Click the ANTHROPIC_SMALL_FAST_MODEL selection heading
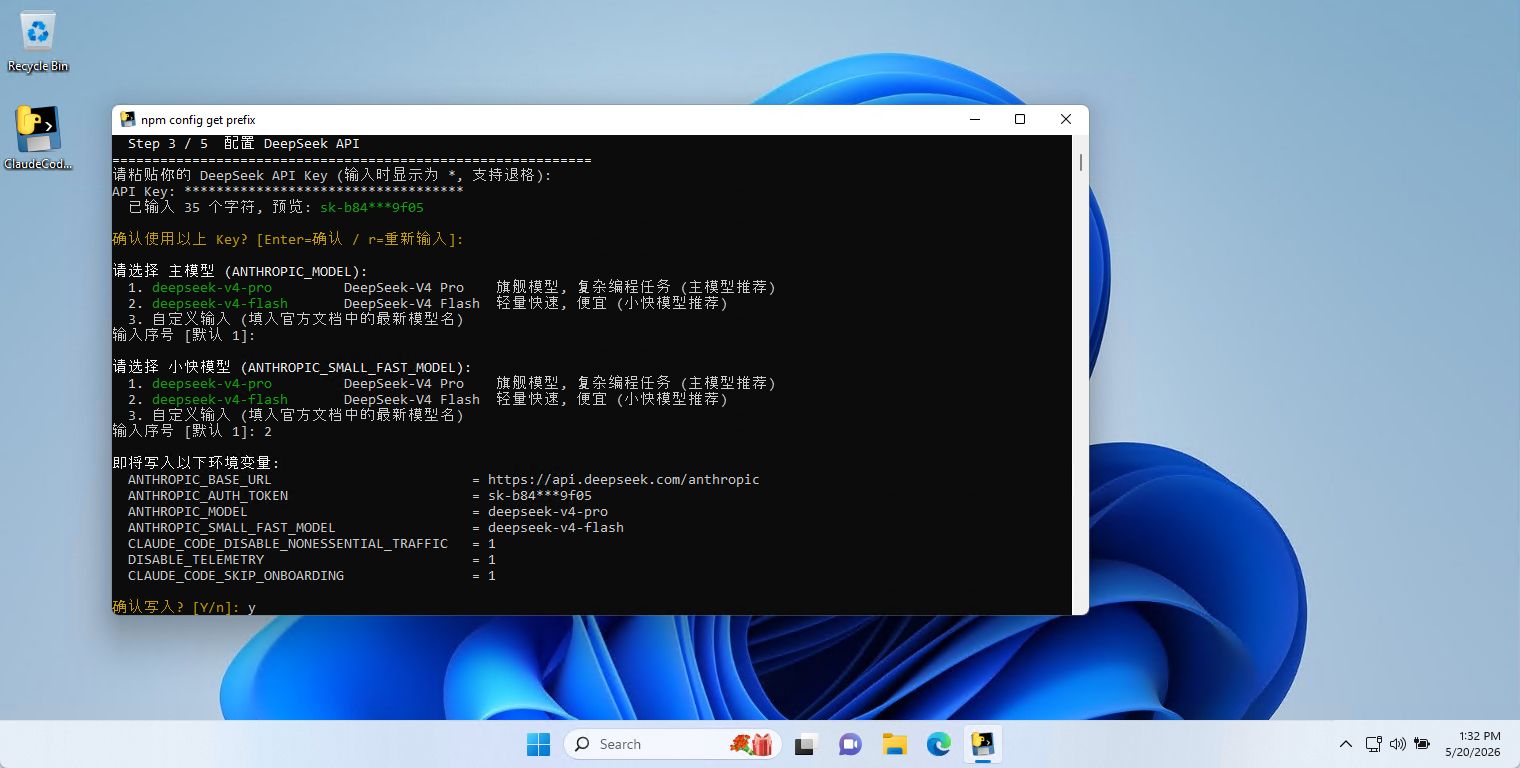The height and width of the screenshot is (768, 1520). (292, 368)
